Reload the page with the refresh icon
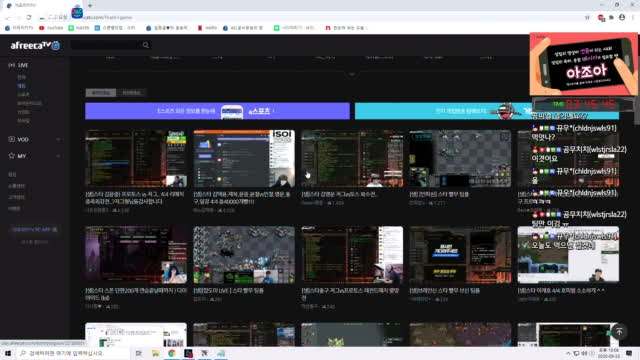The image size is (640, 360). (29, 18)
